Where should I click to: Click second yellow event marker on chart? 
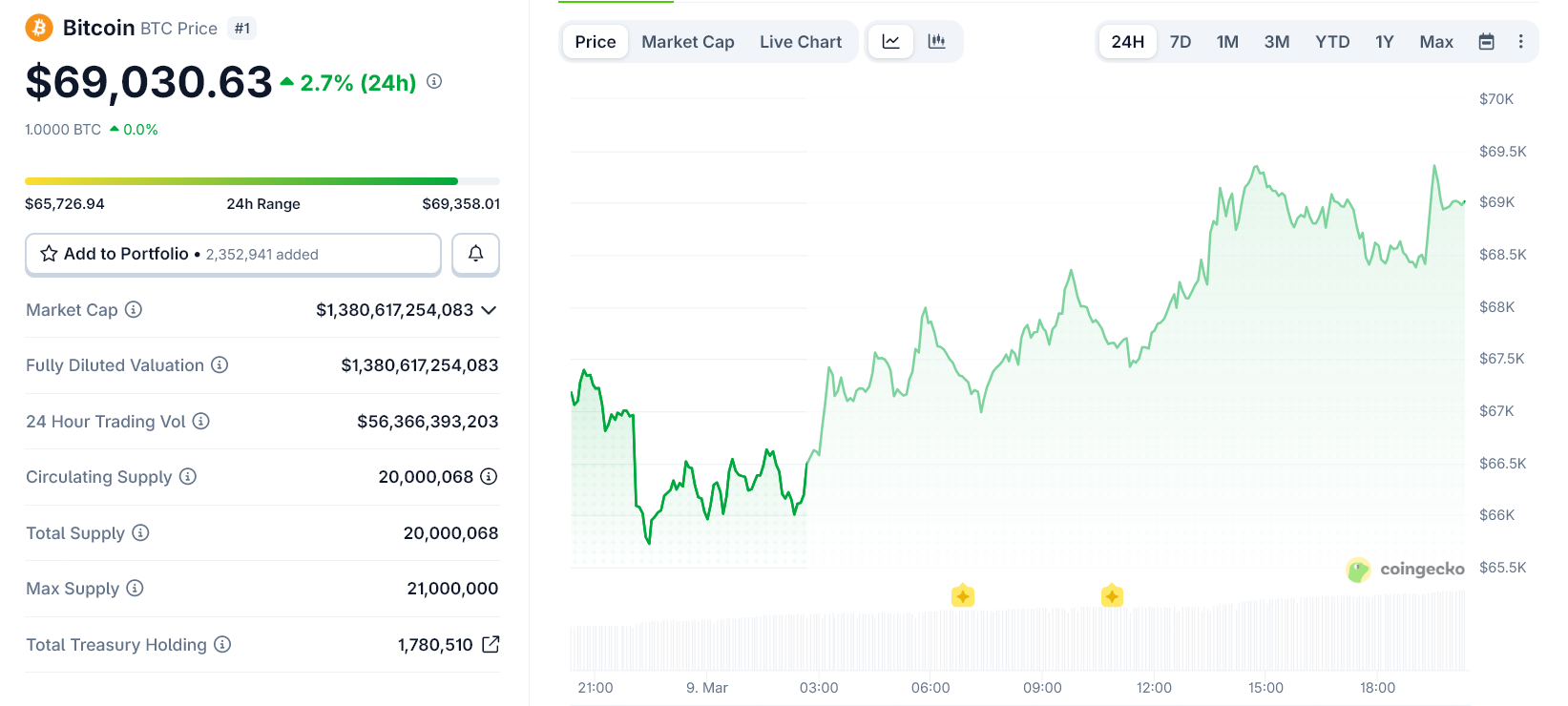pos(1112,596)
